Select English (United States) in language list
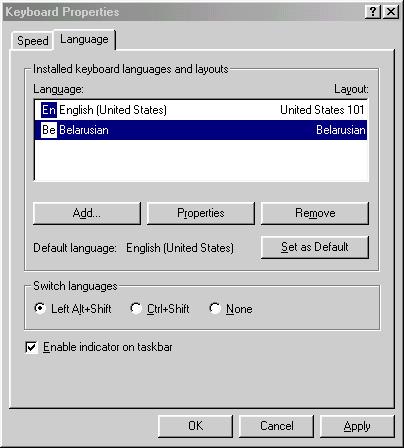 click(201, 110)
